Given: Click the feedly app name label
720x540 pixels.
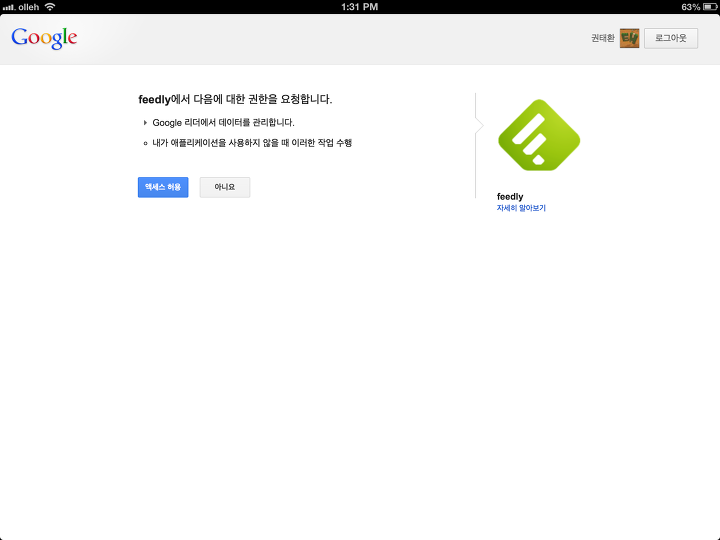Looking at the screenshot, I should pyautogui.click(x=510, y=197).
